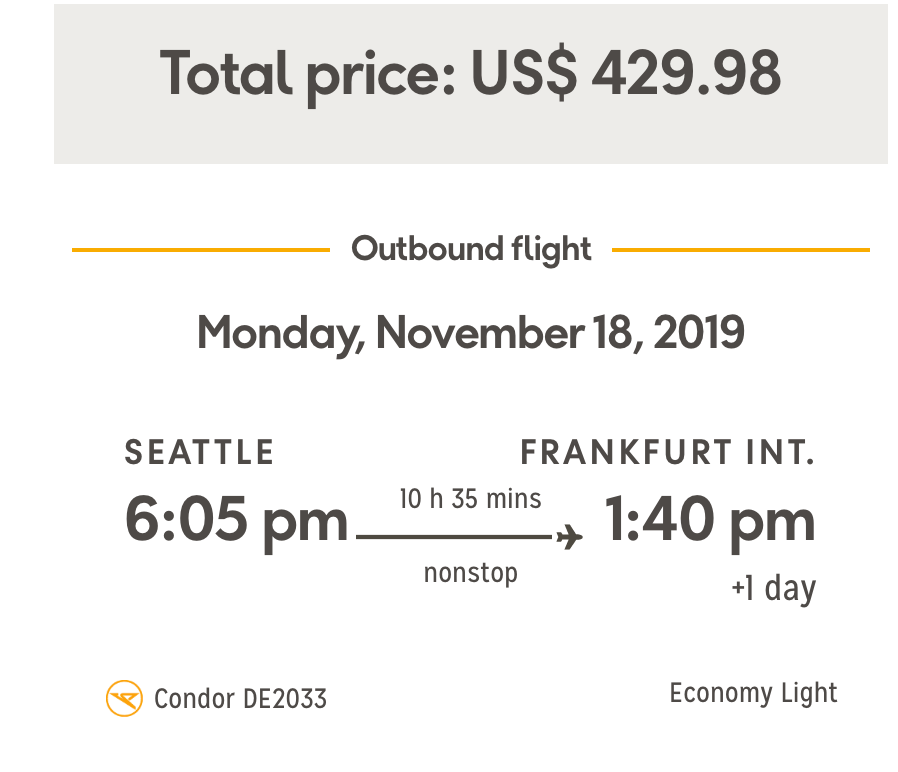This screenshot has width=898, height=772.
Task: Click the +1 day arrival note
Action: 774,588
